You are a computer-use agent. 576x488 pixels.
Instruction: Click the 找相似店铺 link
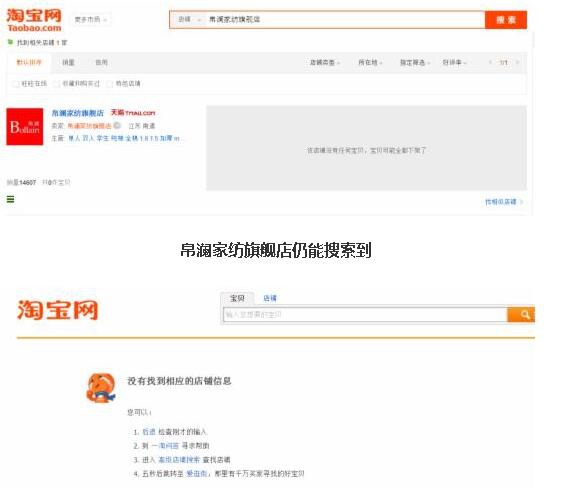pos(504,202)
